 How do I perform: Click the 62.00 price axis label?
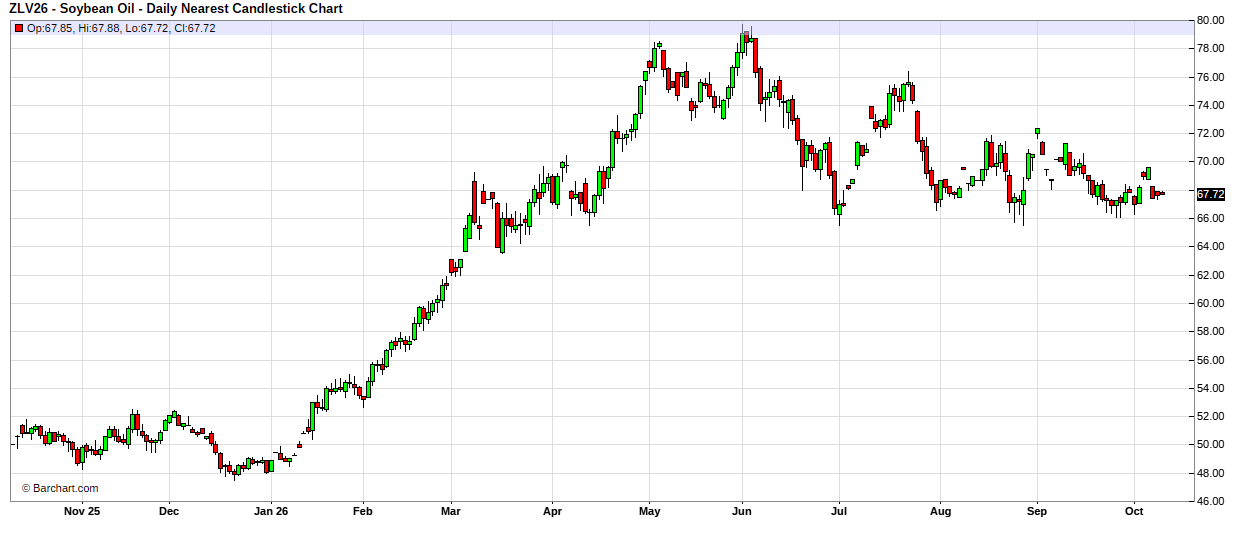click(x=1210, y=275)
